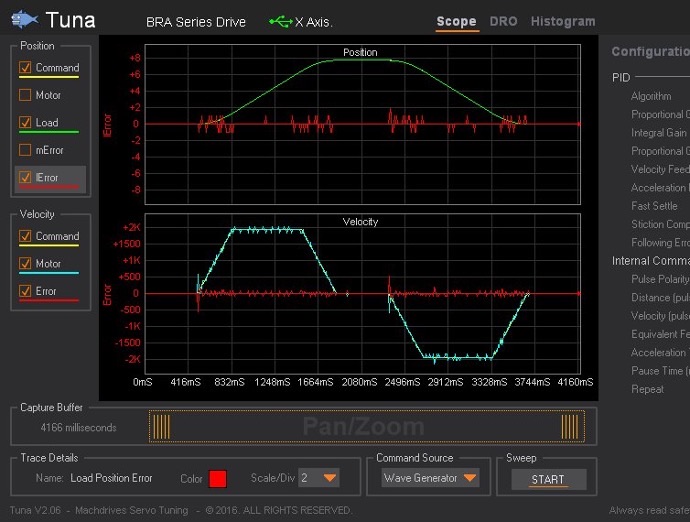Select the Integral Gain setting

[658, 132]
